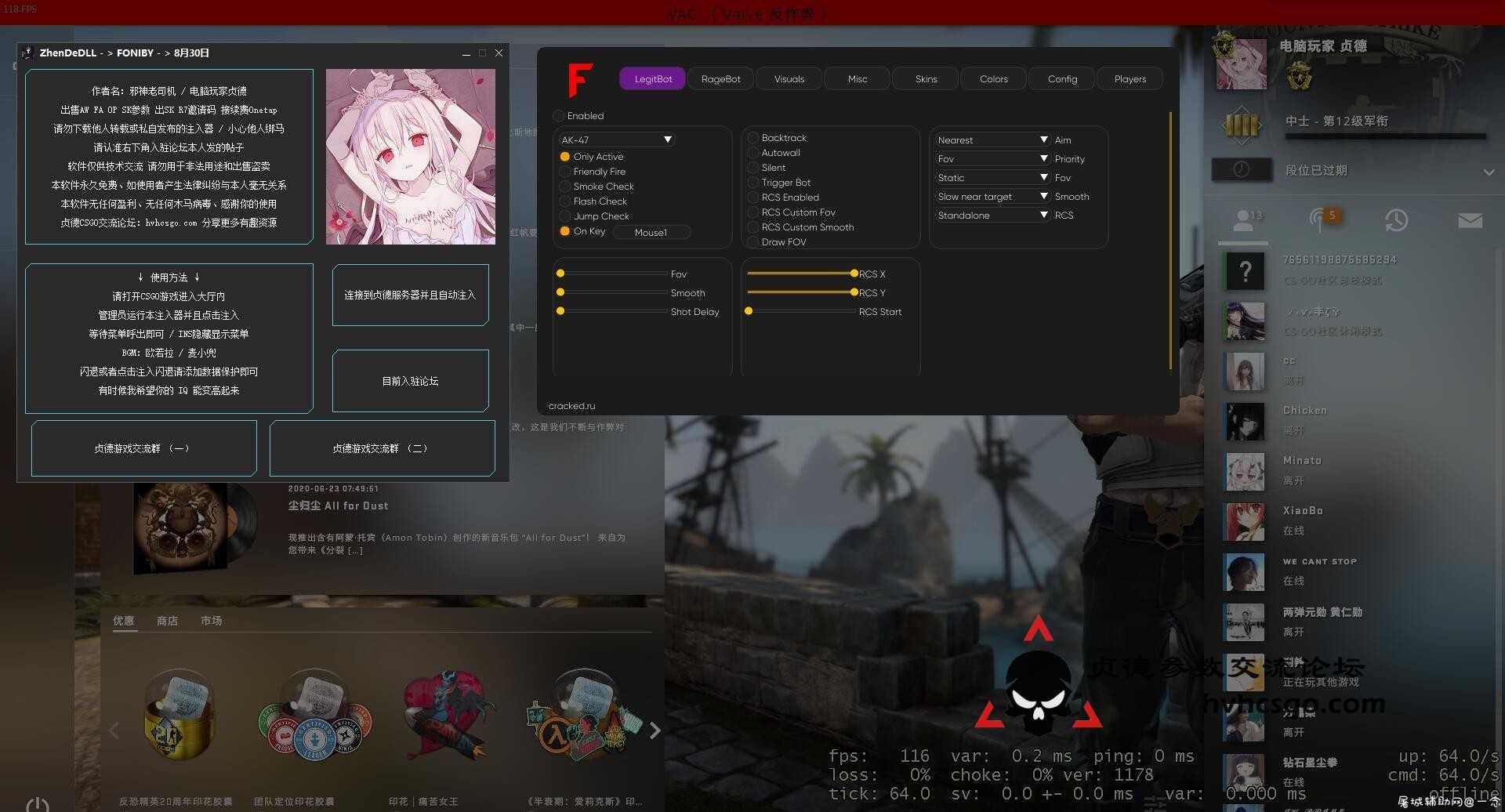Click previous arrow in store carousel
Screen dimensions: 1505x812
(x=114, y=730)
